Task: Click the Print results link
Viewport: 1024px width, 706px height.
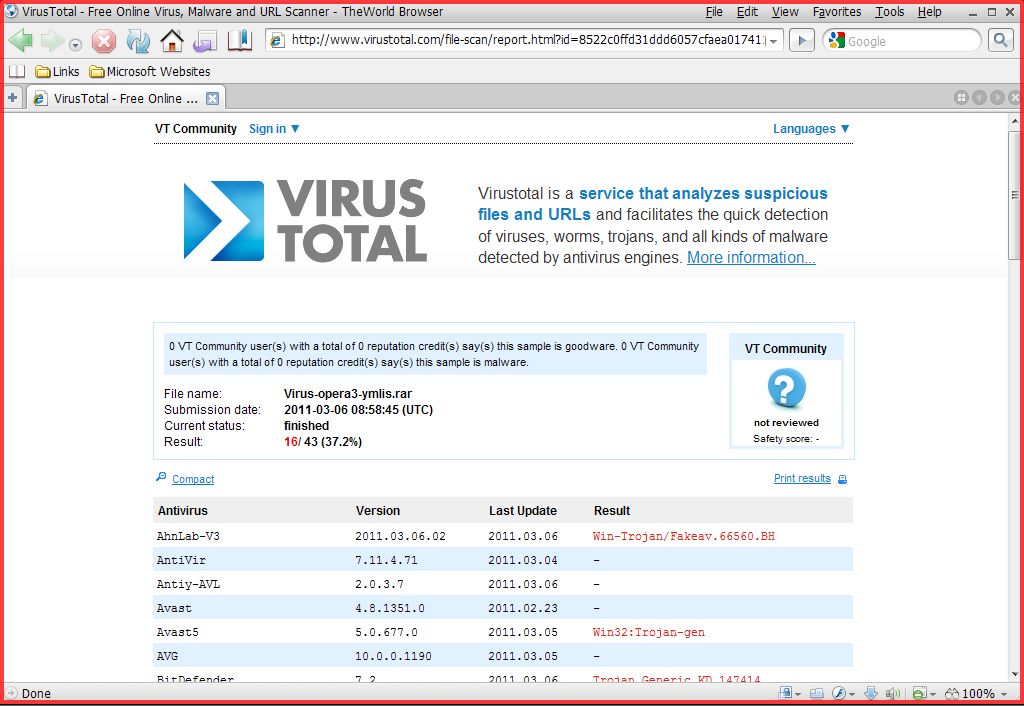Action: coord(802,479)
